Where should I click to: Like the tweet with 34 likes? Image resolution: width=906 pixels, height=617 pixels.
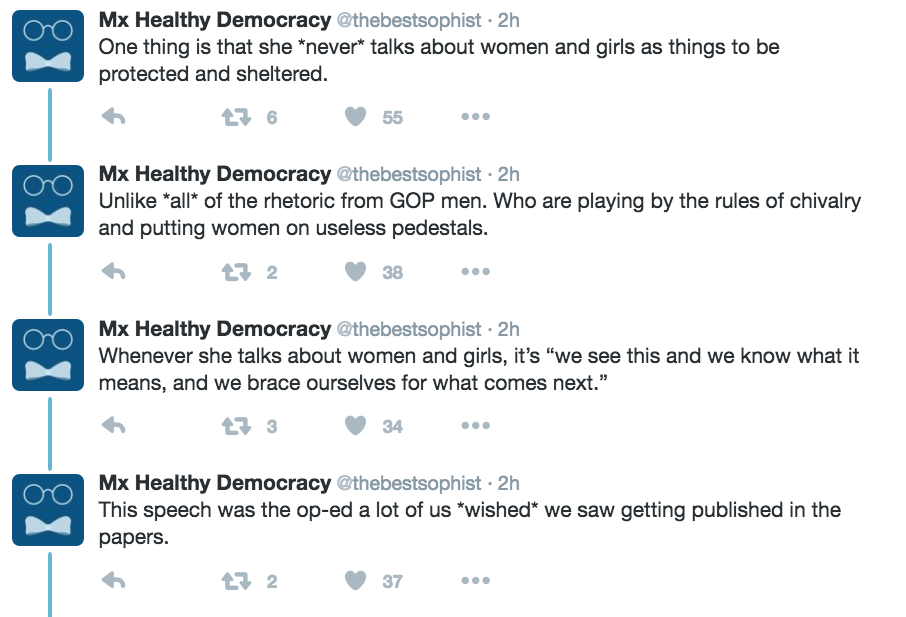point(355,426)
